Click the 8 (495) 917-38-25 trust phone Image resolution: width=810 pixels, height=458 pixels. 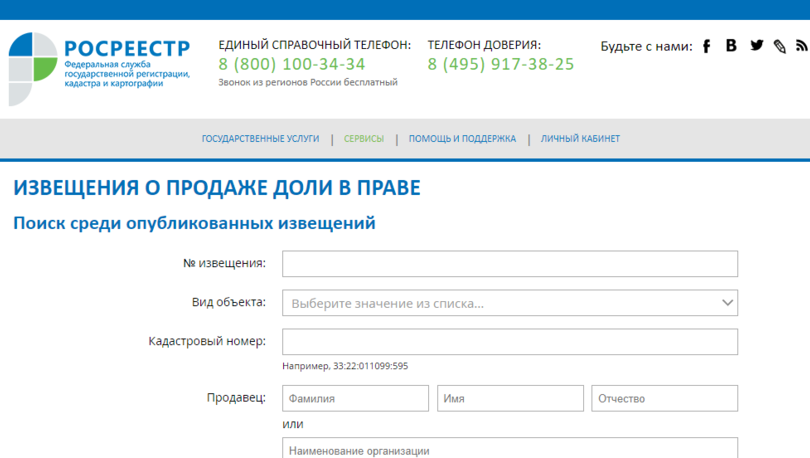501,65
